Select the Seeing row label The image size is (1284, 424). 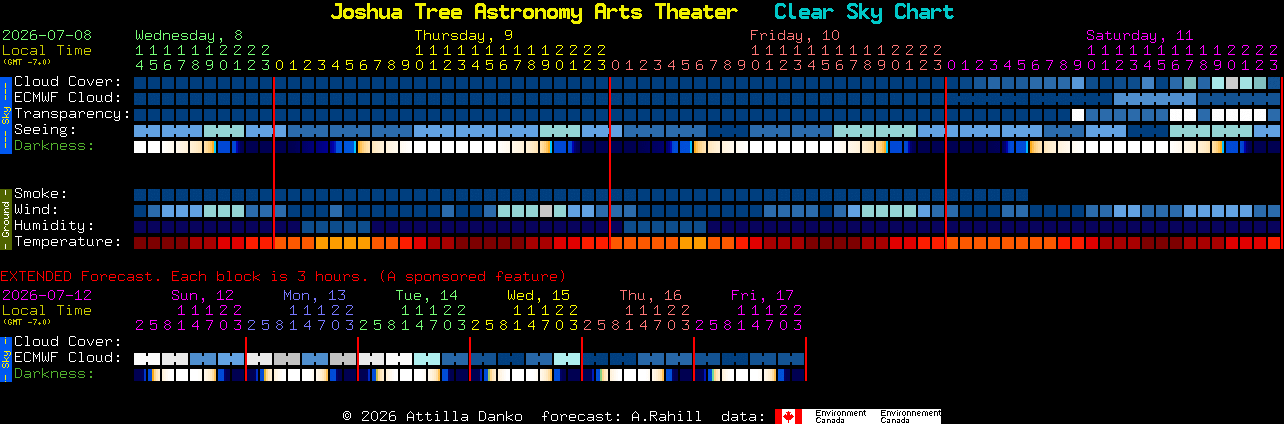click(45, 130)
